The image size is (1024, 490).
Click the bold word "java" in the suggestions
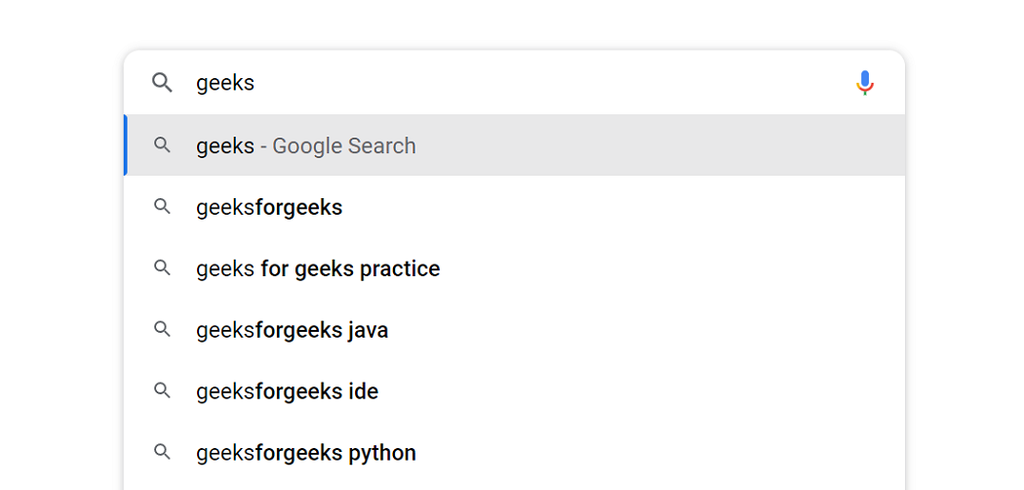368,331
